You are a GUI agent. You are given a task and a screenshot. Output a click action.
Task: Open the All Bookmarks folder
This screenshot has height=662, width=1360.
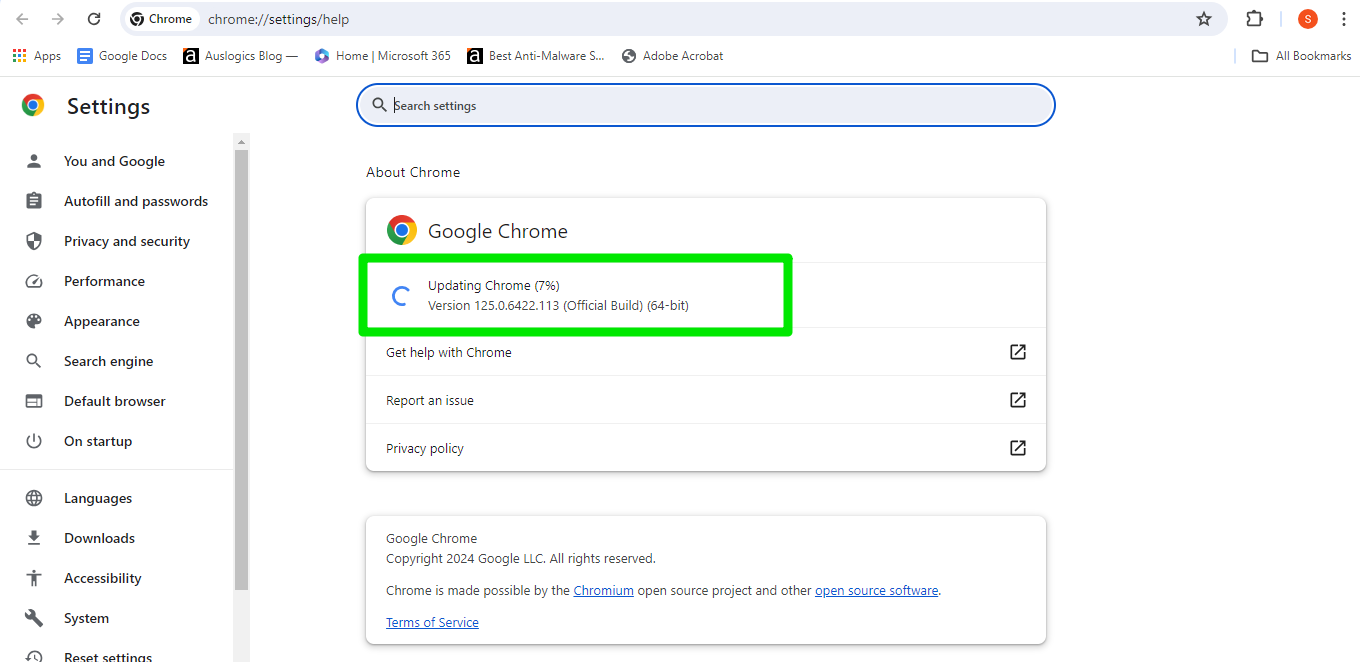pos(1302,56)
